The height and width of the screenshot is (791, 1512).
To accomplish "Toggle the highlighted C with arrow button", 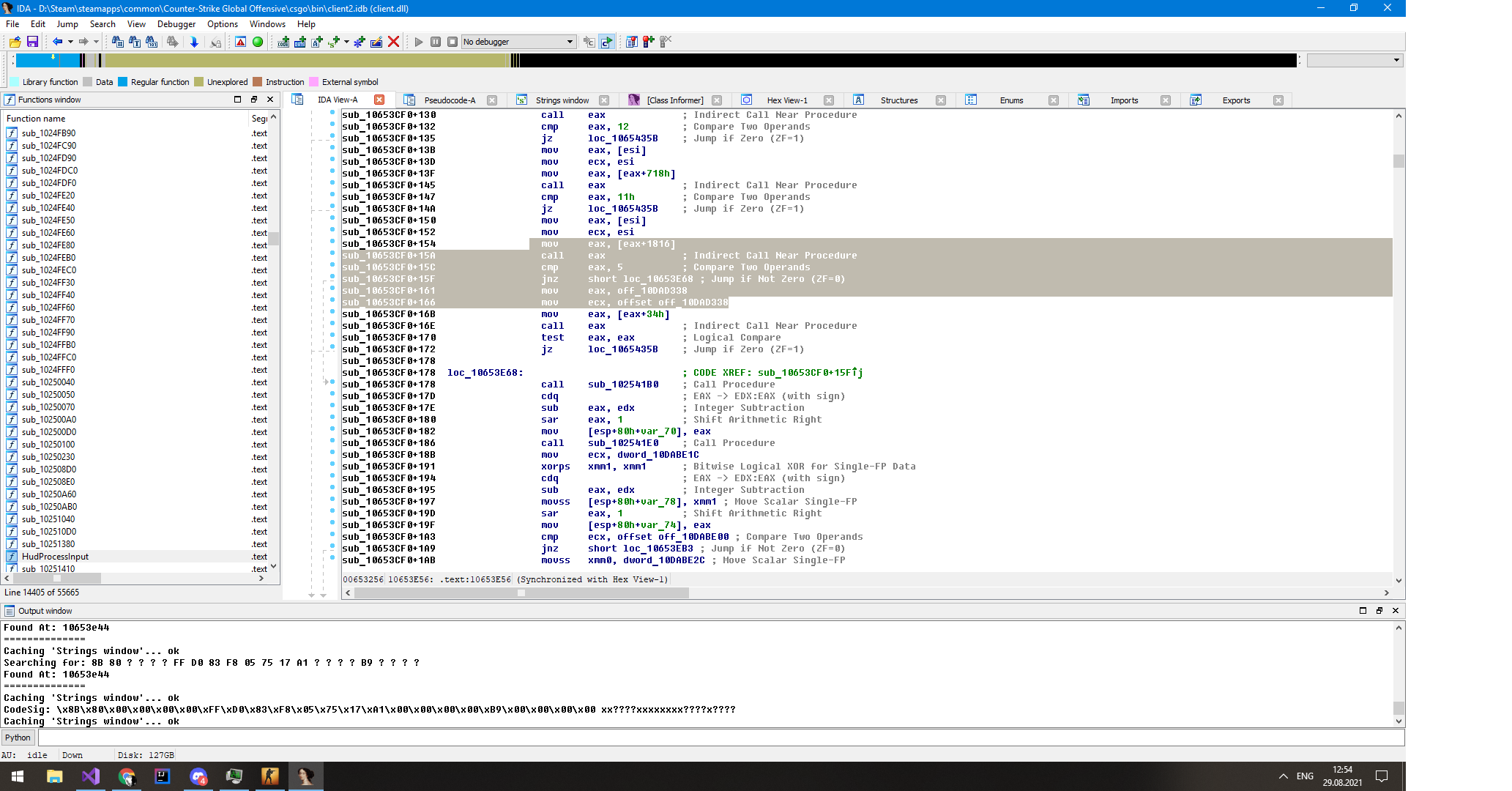I will [606, 42].
